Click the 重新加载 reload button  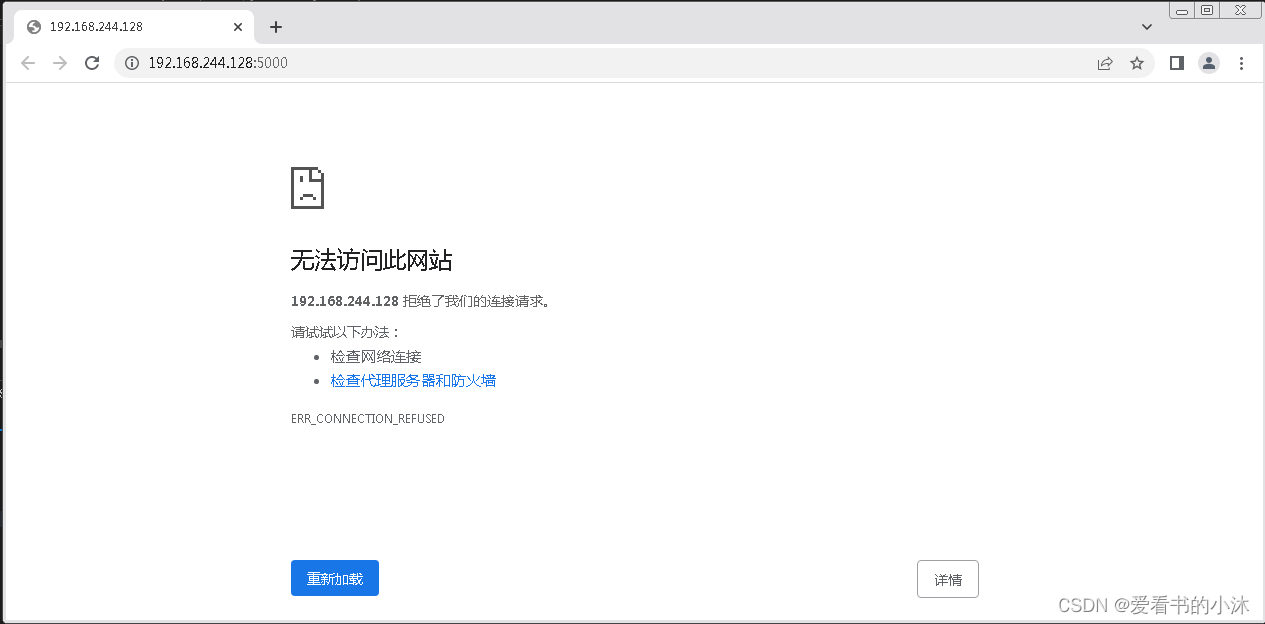coord(334,578)
